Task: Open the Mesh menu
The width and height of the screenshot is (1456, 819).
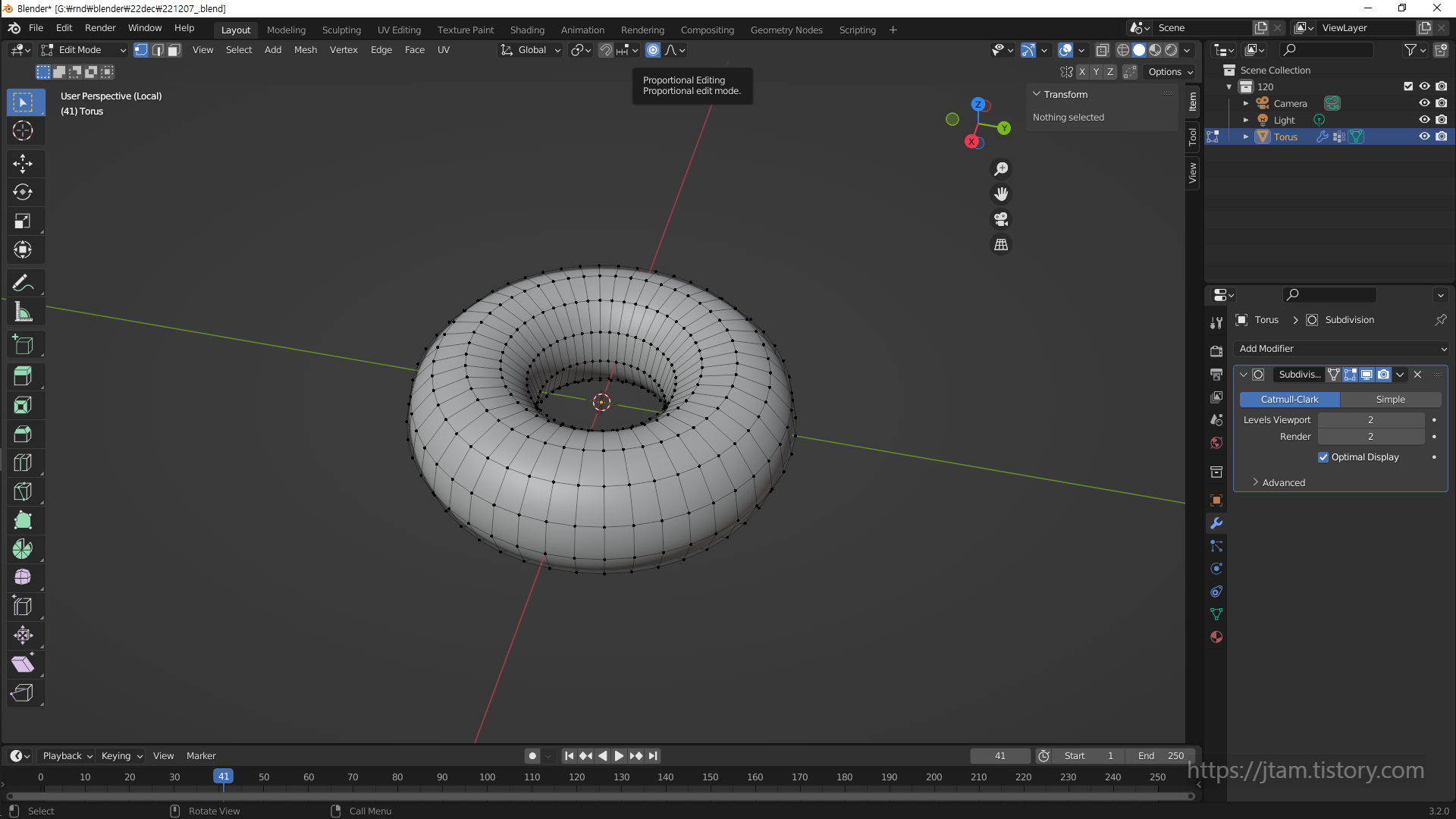Action: [x=306, y=50]
